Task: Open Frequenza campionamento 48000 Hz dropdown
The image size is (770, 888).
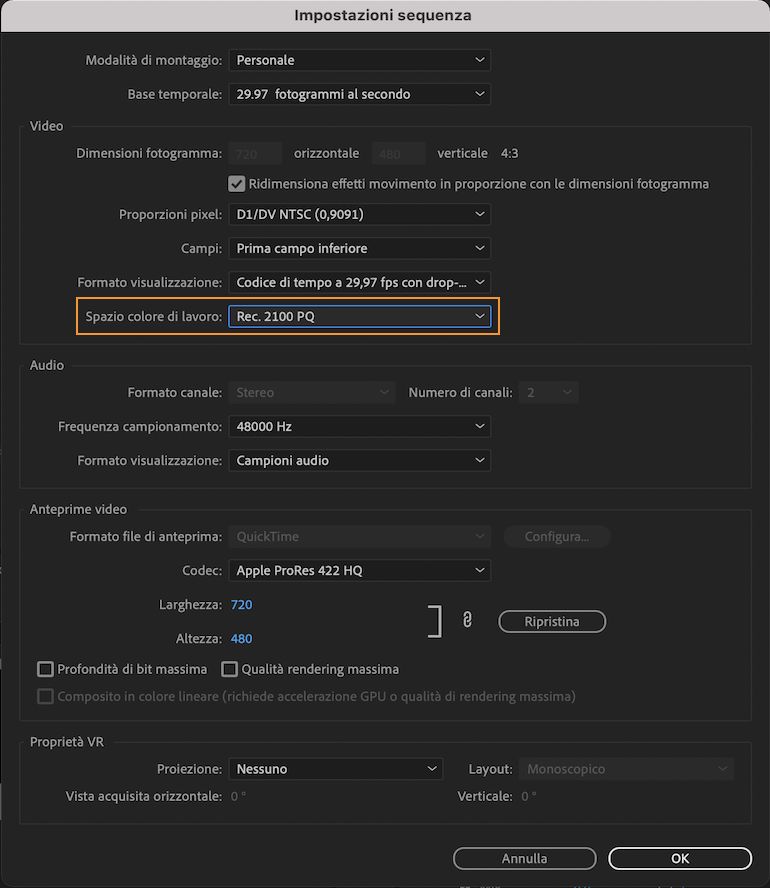Action: pos(359,426)
